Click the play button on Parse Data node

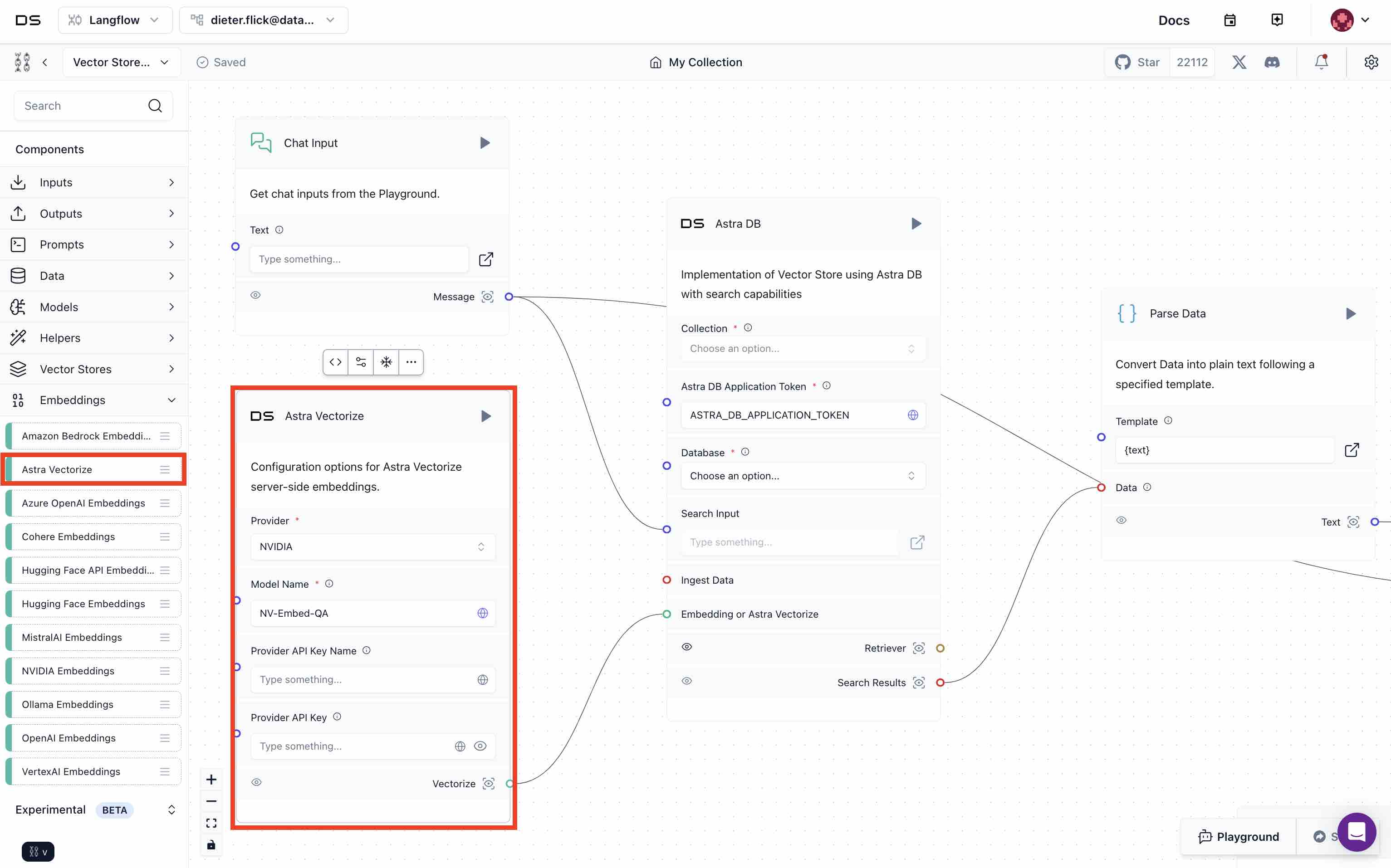pyautogui.click(x=1351, y=313)
